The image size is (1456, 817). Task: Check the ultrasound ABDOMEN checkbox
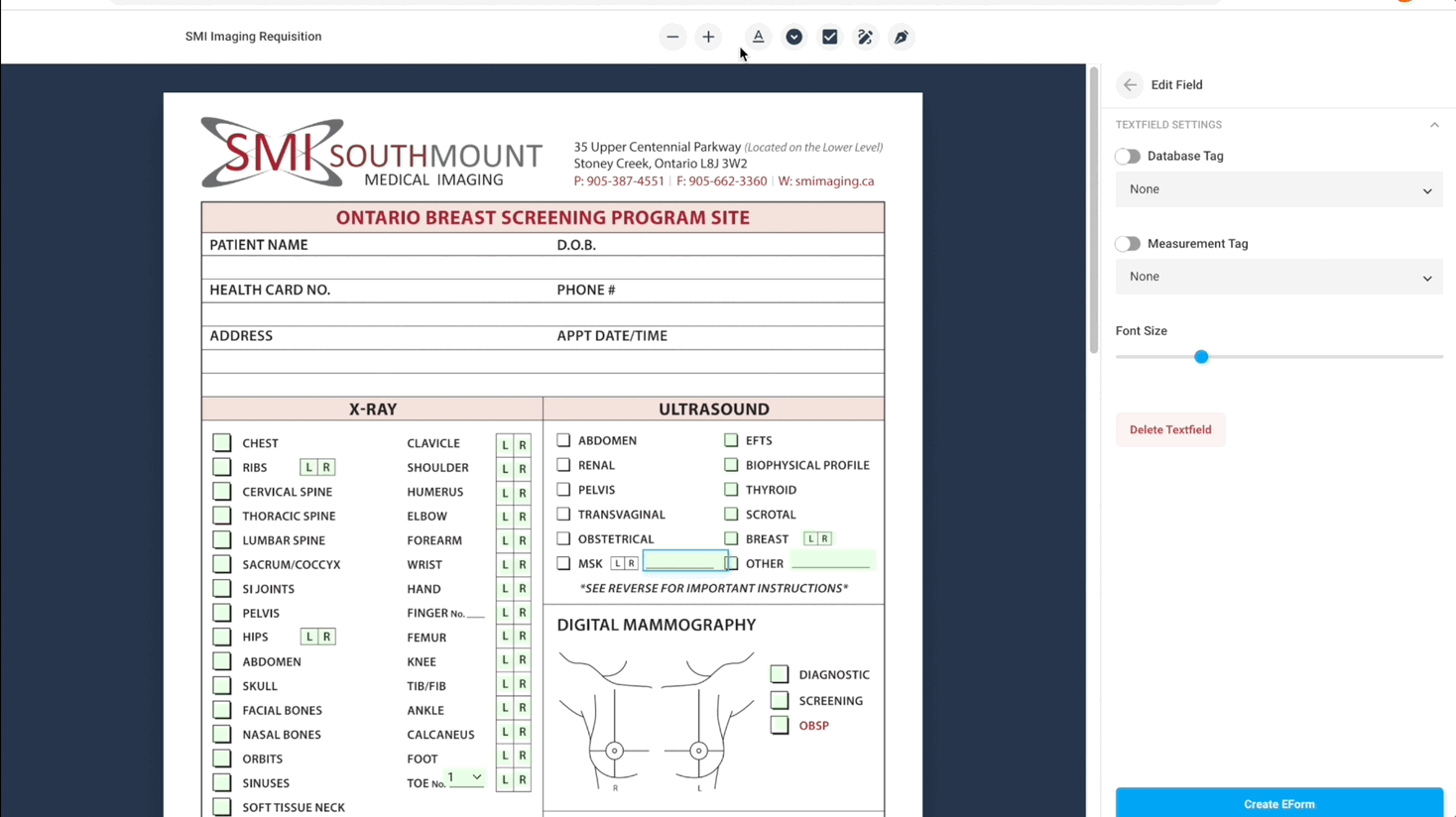click(563, 440)
